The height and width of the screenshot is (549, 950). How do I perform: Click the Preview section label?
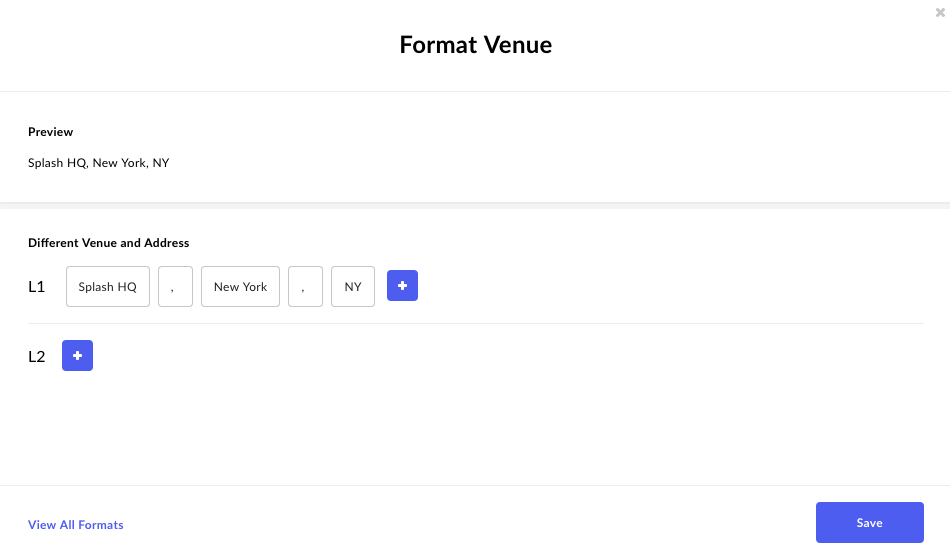tap(50, 132)
